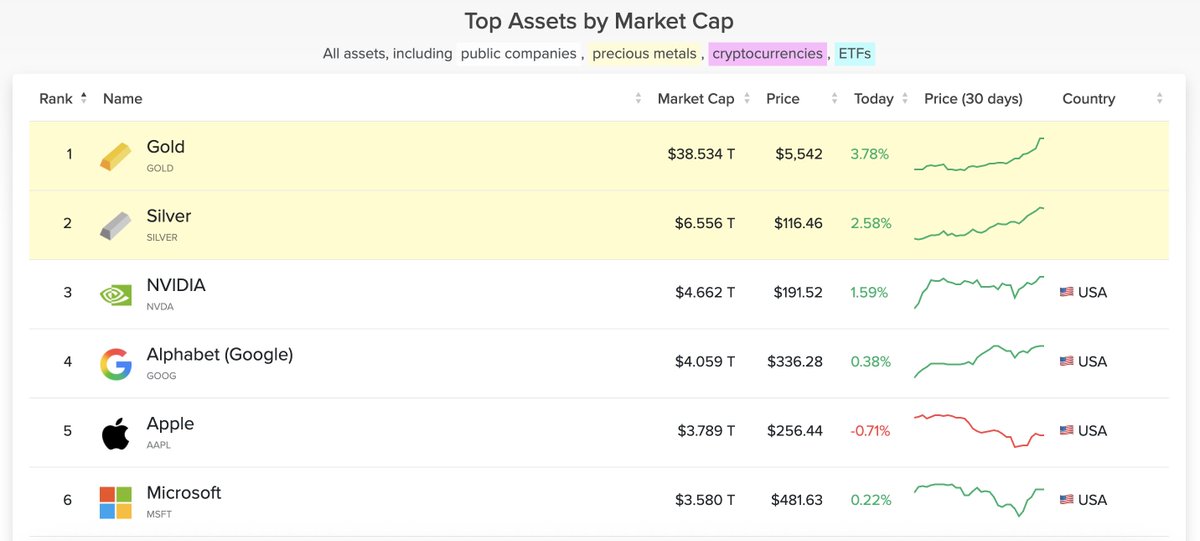Open the Apple asset name link
This screenshot has width=1200, height=541.
(x=170, y=423)
